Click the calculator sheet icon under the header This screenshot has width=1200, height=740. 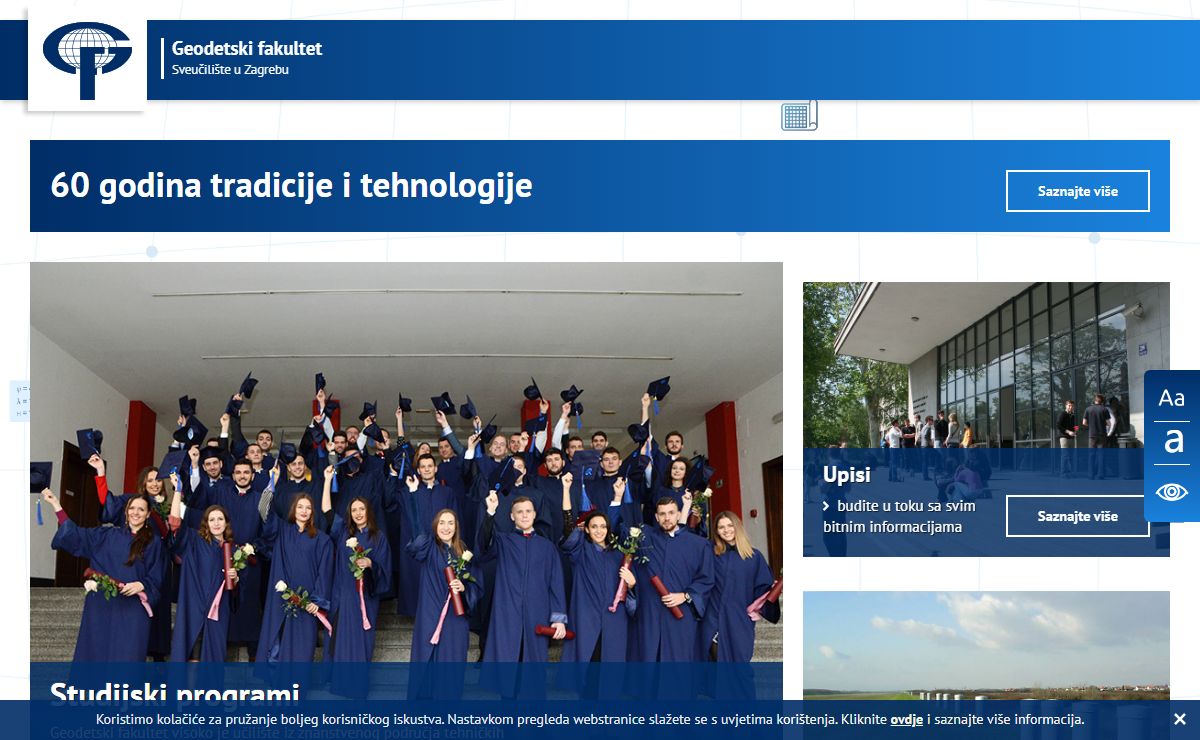799,115
